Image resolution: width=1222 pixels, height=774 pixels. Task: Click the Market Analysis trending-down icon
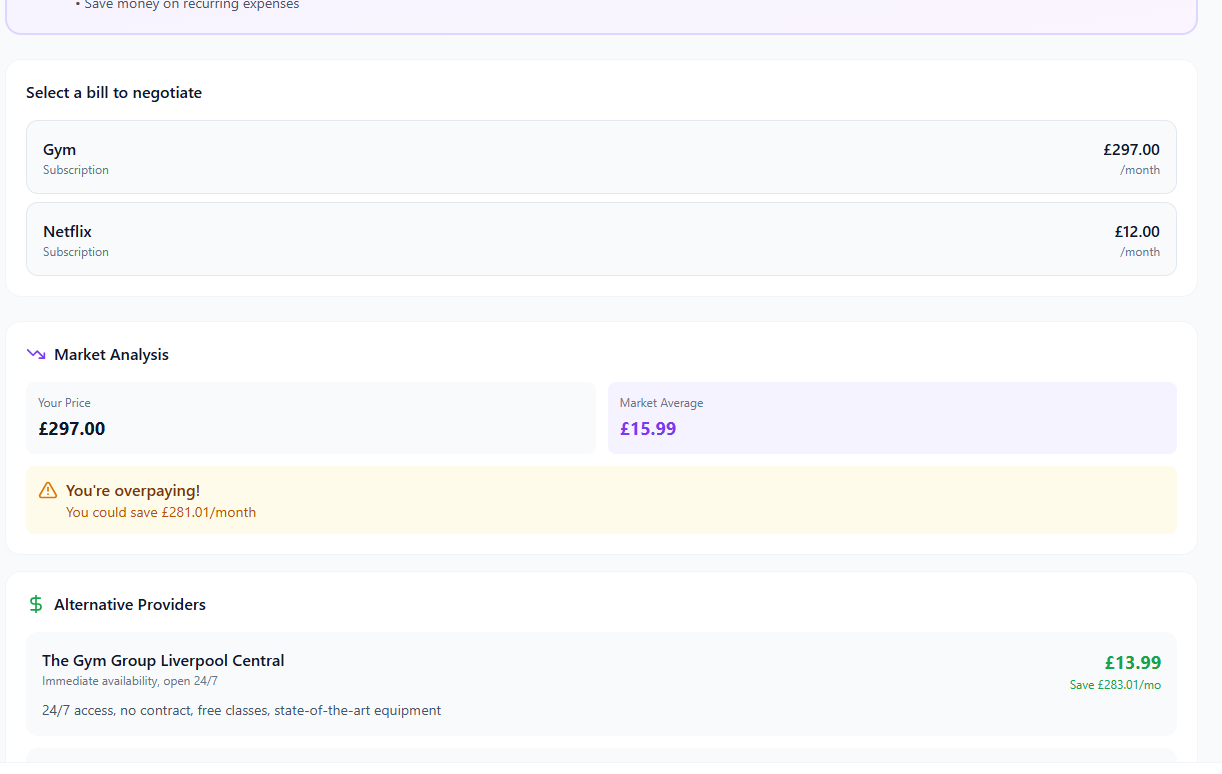(x=36, y=354)
